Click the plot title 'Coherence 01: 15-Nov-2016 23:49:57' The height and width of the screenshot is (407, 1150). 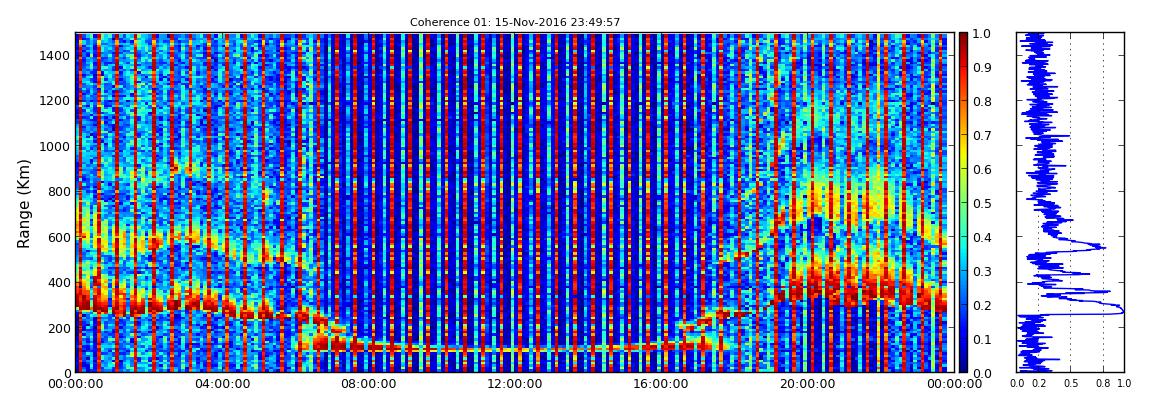click(x=515, y=23)
